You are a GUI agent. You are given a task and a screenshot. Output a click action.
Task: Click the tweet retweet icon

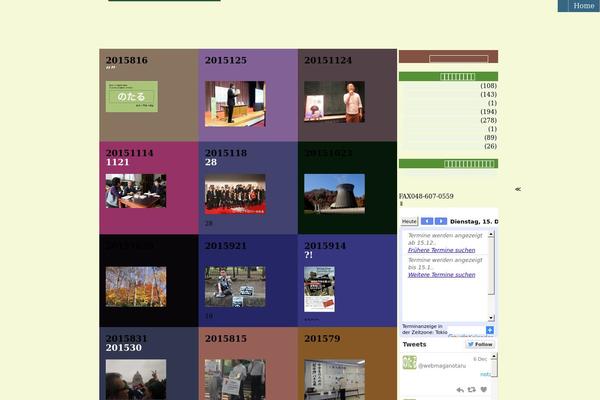(x=471, y=390)
